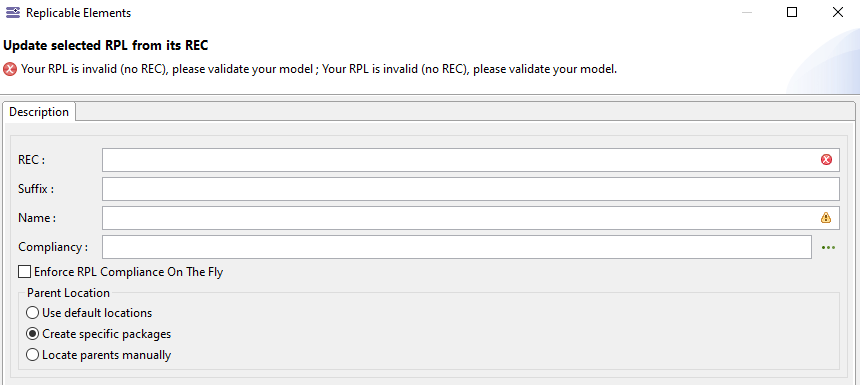Close the Replicable Elements dialog
This screenshot has height=385, width=860.
[x=838, y=12]
